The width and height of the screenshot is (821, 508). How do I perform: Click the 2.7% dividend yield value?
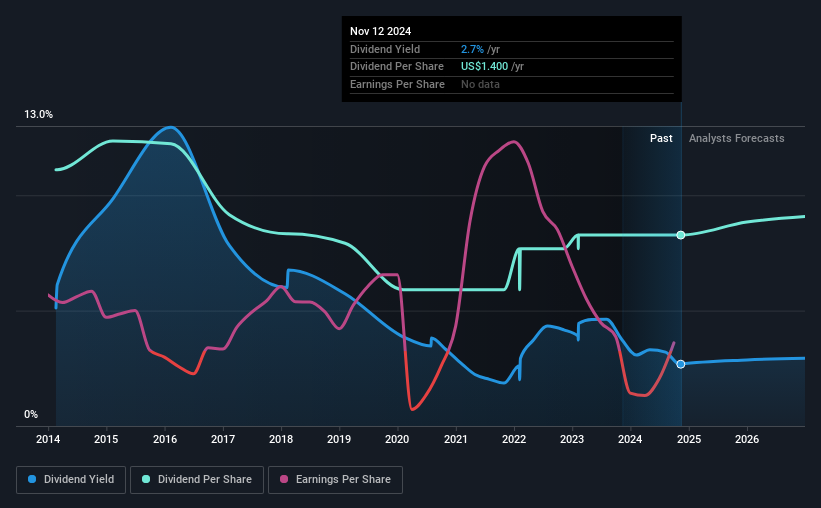click(472, 49)
